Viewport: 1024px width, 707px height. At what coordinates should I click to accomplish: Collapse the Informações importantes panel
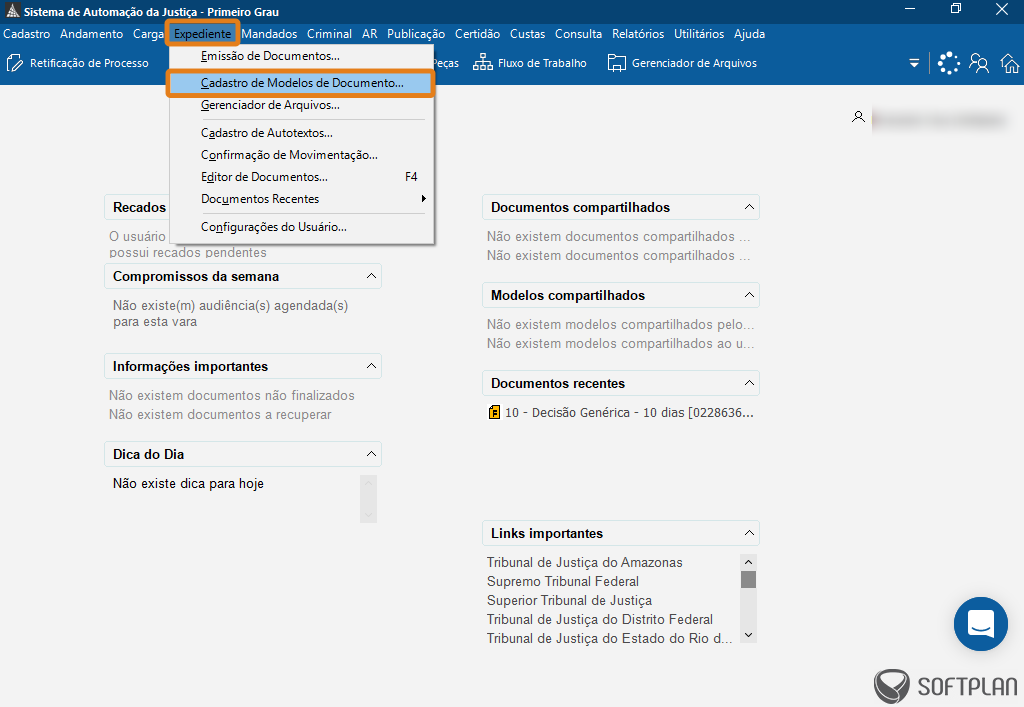(371, 366)
